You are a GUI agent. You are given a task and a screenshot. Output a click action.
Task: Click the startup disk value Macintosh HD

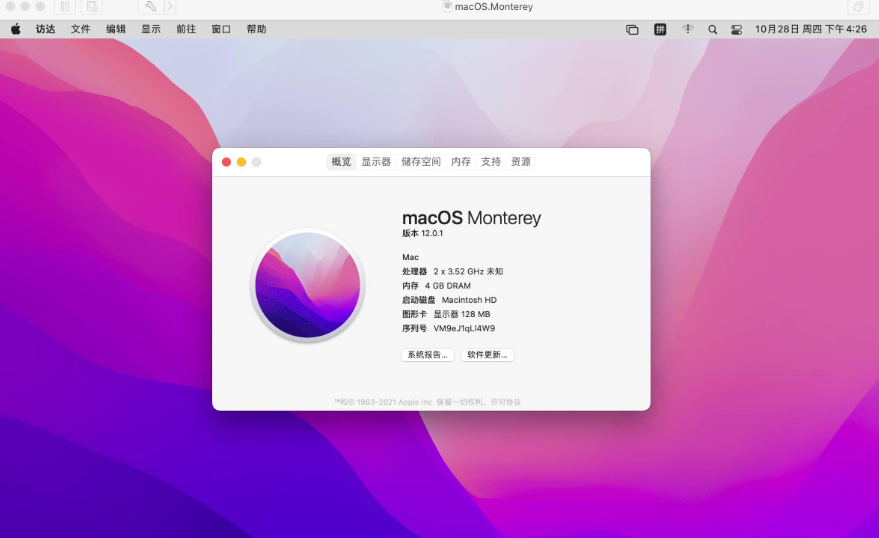(469, 300)
